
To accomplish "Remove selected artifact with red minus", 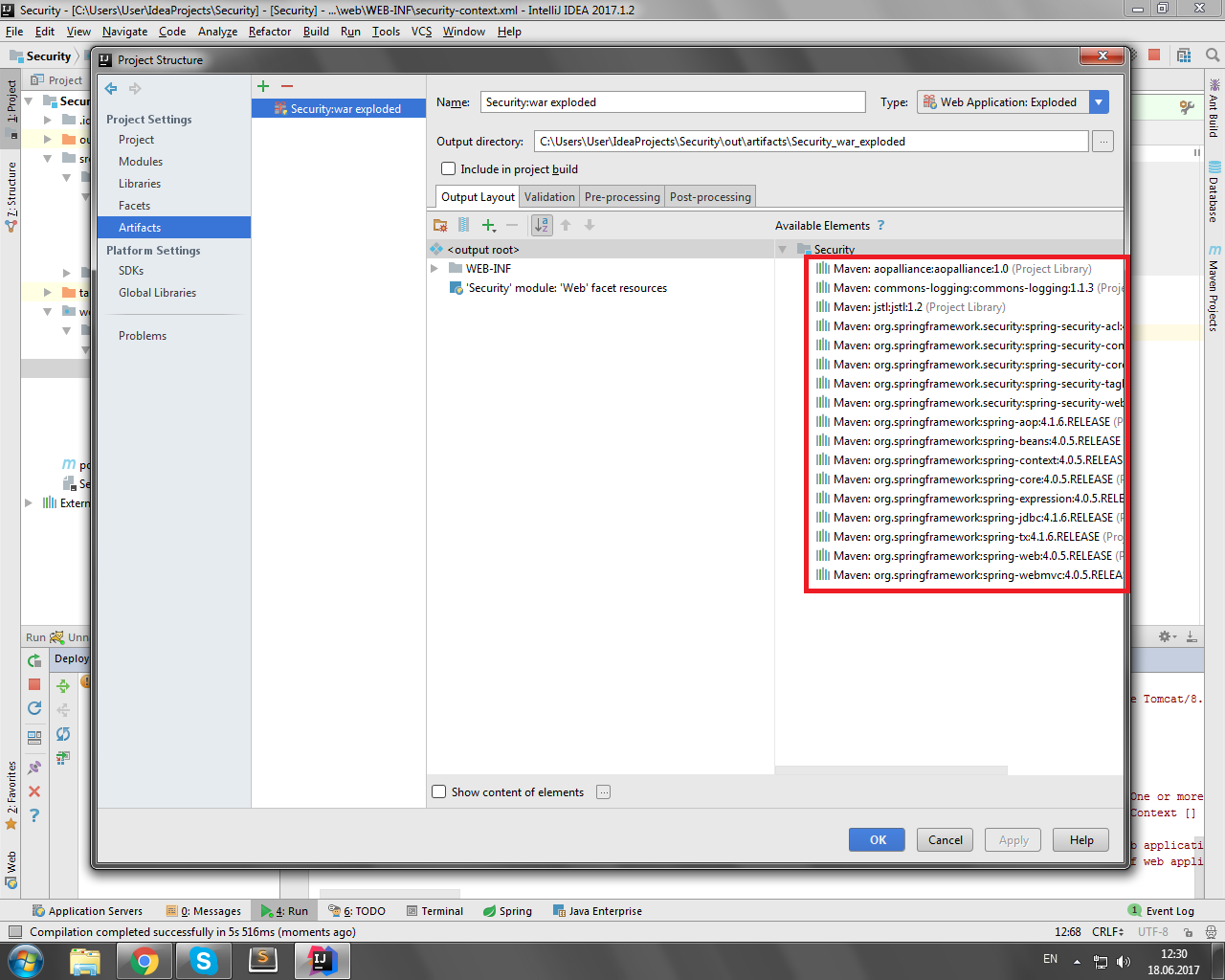I will pyautogui.click(x=286, y=86).
